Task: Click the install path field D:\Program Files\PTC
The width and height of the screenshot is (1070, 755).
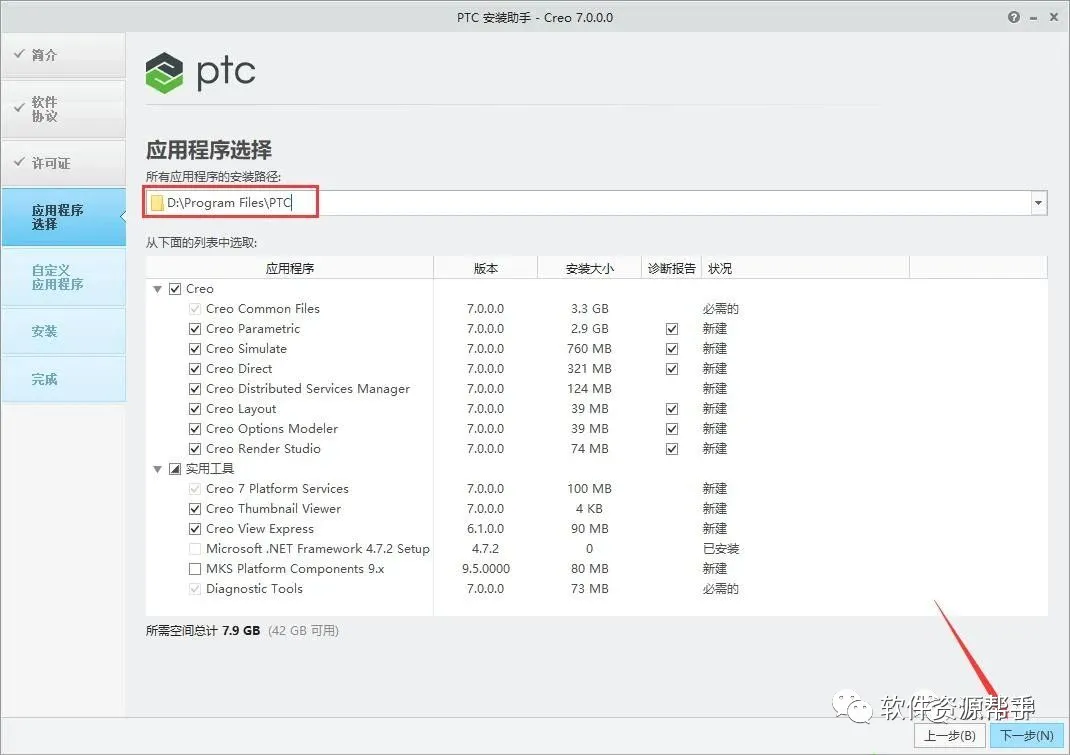Action: 596,203
